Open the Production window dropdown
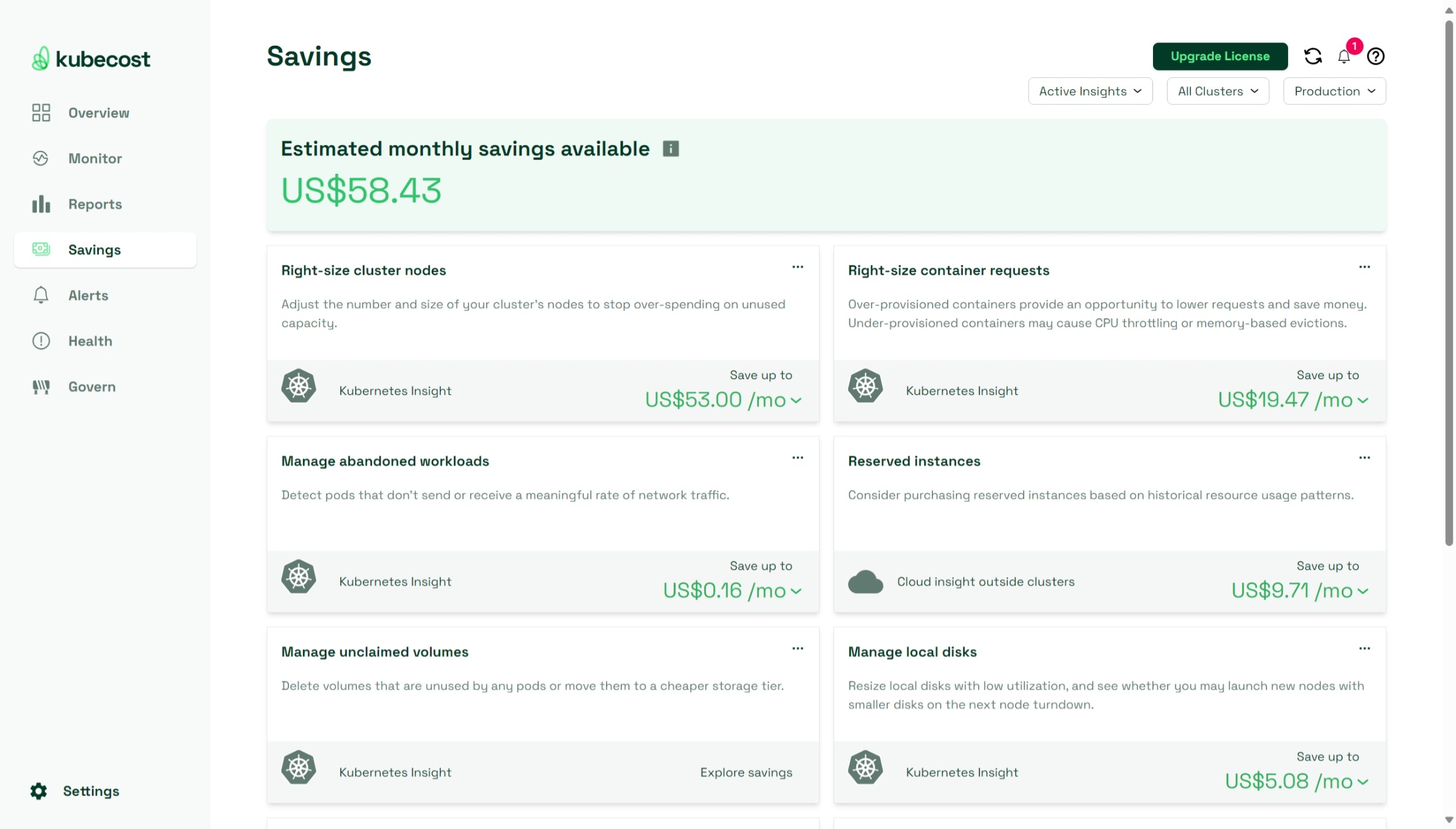Viewport: 1456px width, 829px height. (1334, 91)
